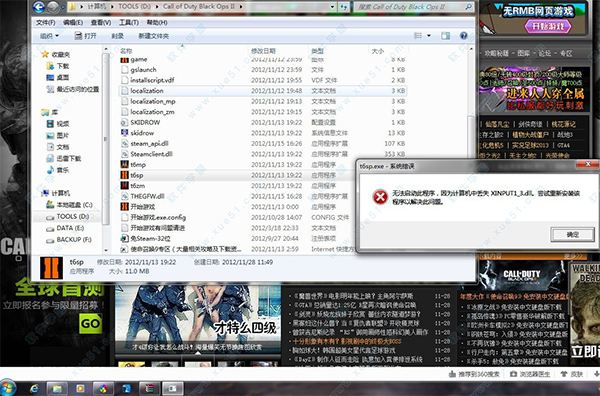Click the WinRAR books icon in the taskbar
This screenshot has height=396, width=600.
[149, 389]
